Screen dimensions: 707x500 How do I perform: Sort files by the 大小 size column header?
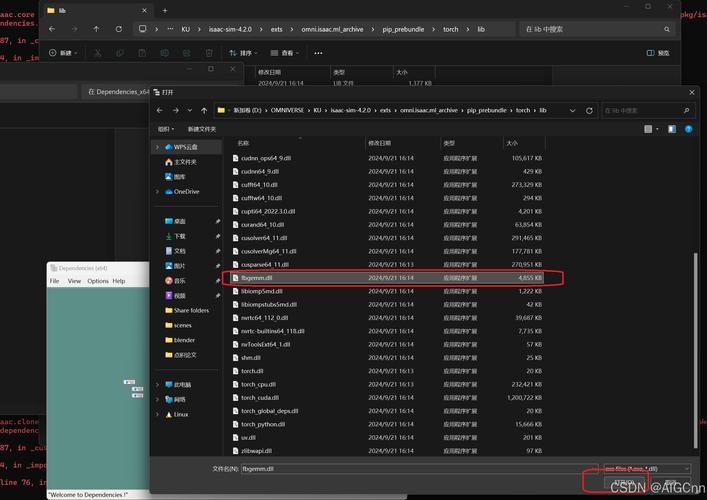[511, 143]
